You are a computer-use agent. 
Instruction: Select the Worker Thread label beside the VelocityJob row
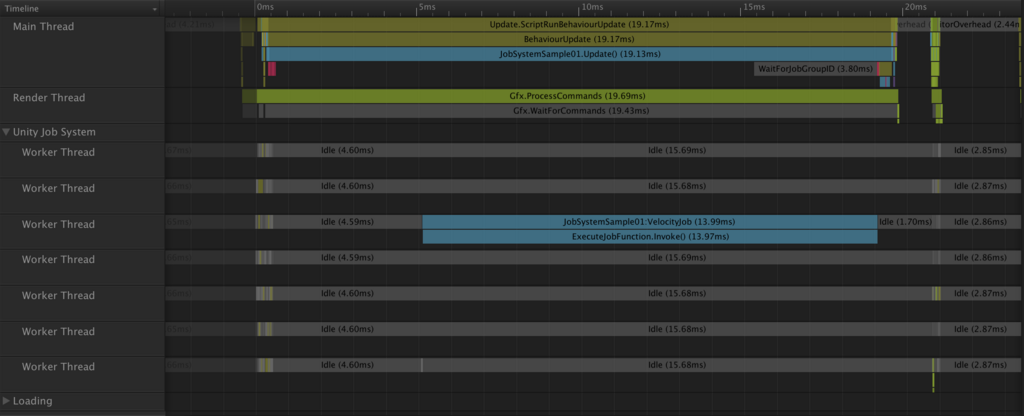[58, 224]
